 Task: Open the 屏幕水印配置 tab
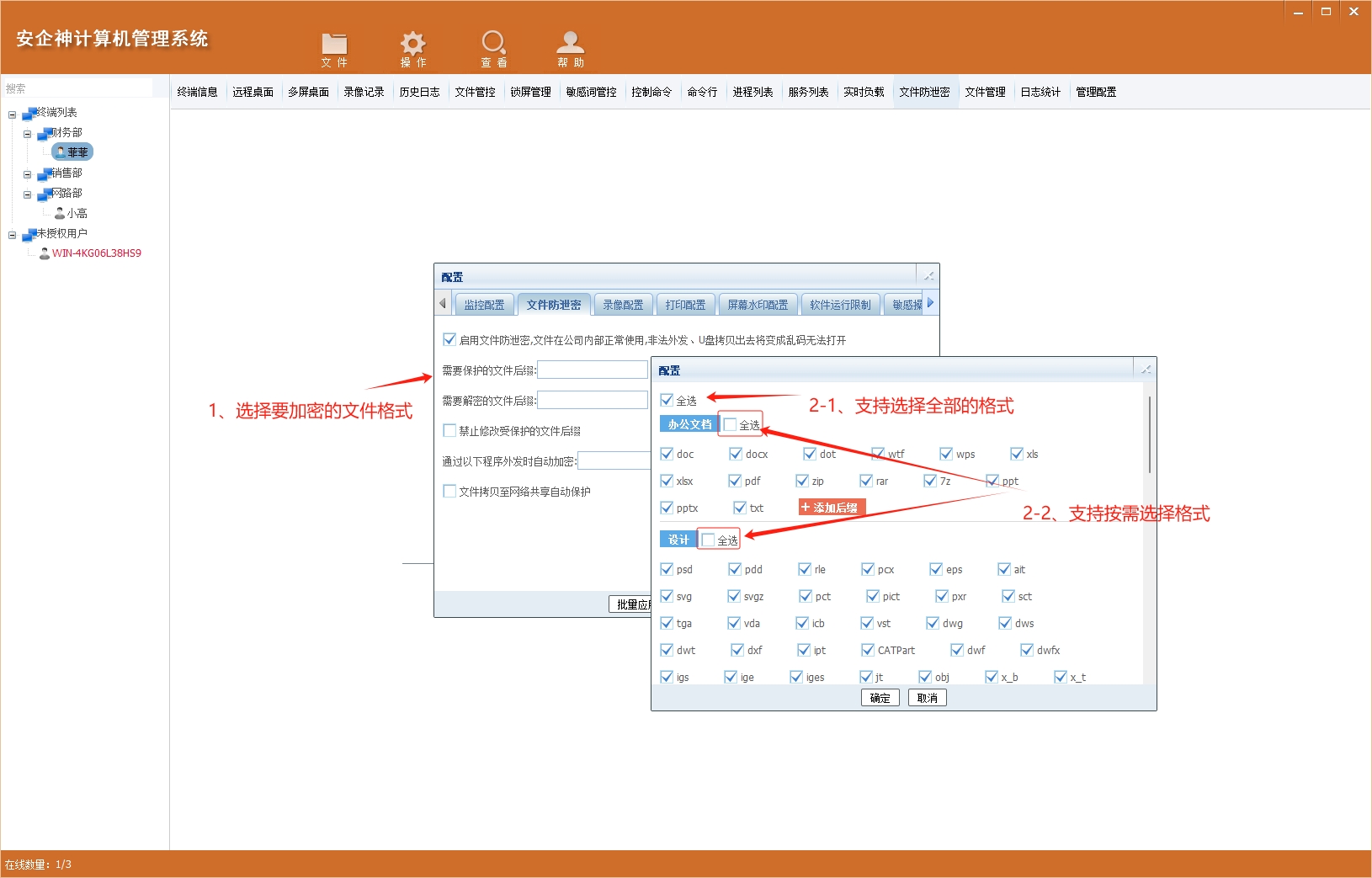pos(758,305)
